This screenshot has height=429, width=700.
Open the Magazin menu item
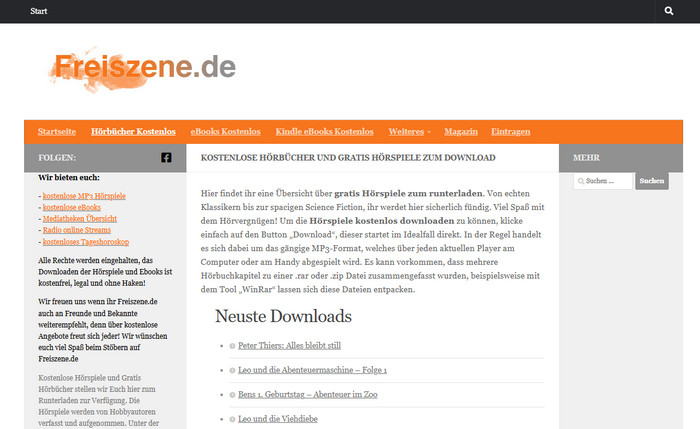point(461,132)
